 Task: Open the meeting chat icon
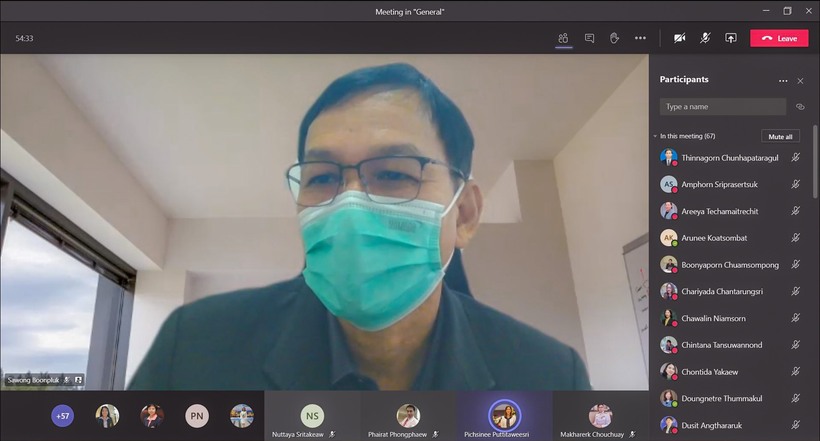coord(589,38)
